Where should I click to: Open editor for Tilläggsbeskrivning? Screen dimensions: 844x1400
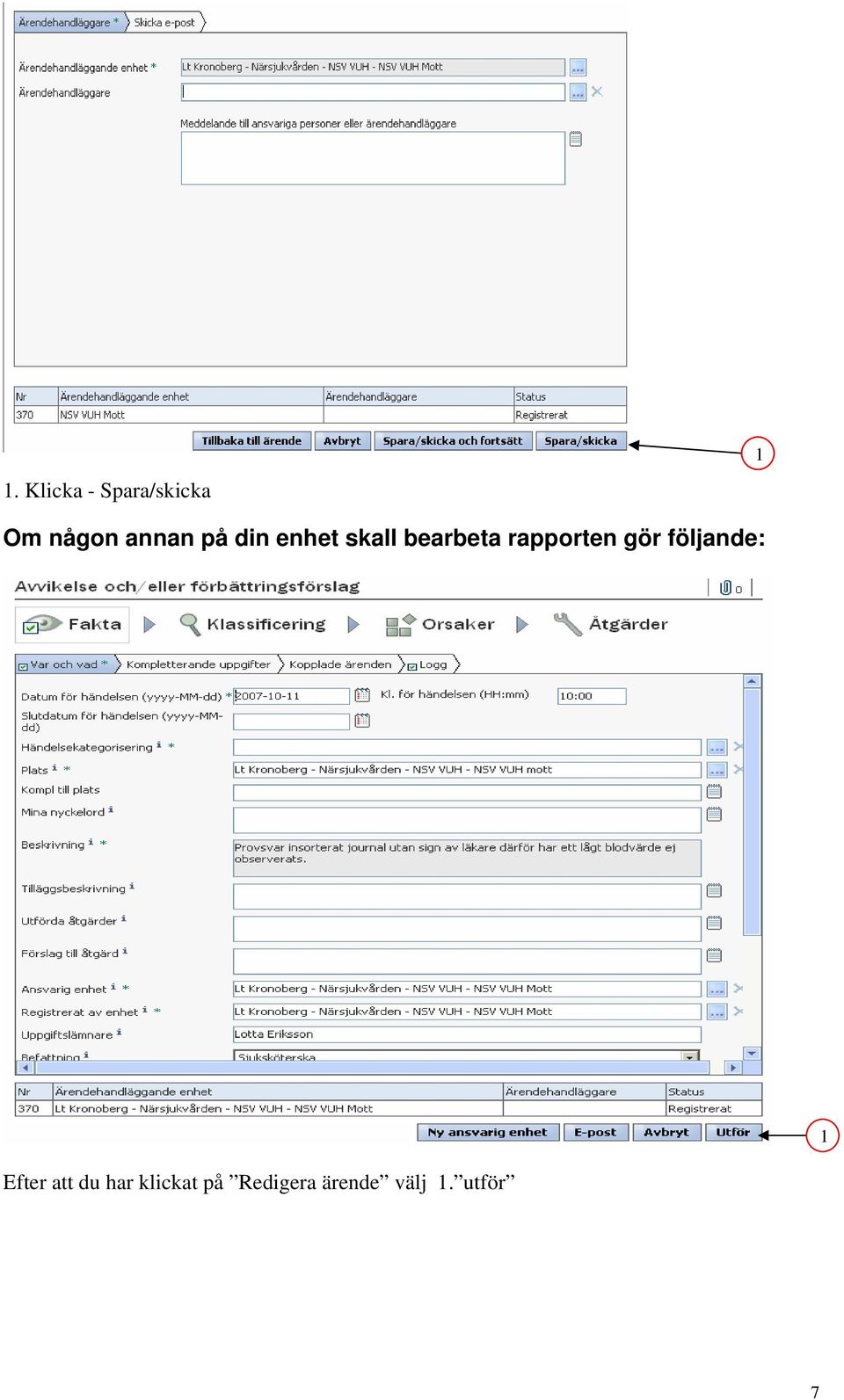714,891
